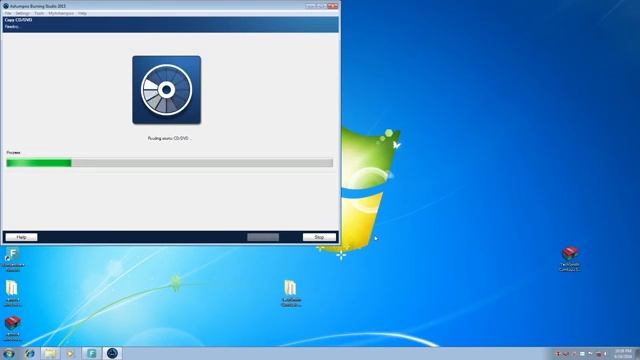
Task: Click the "Progress" label
Action: point(13,152)
